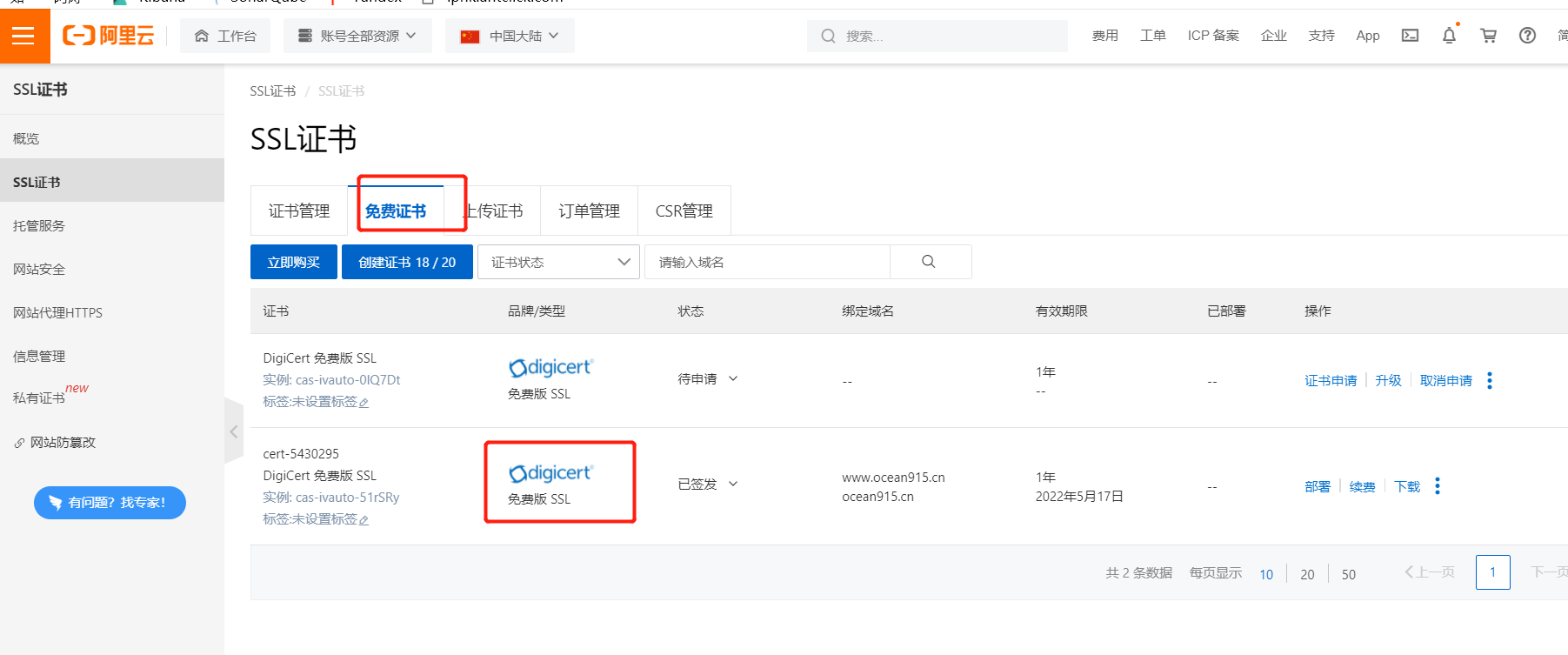
Task: Open the Cloud Shell terminal icon
Action: tap(1410, 36)
